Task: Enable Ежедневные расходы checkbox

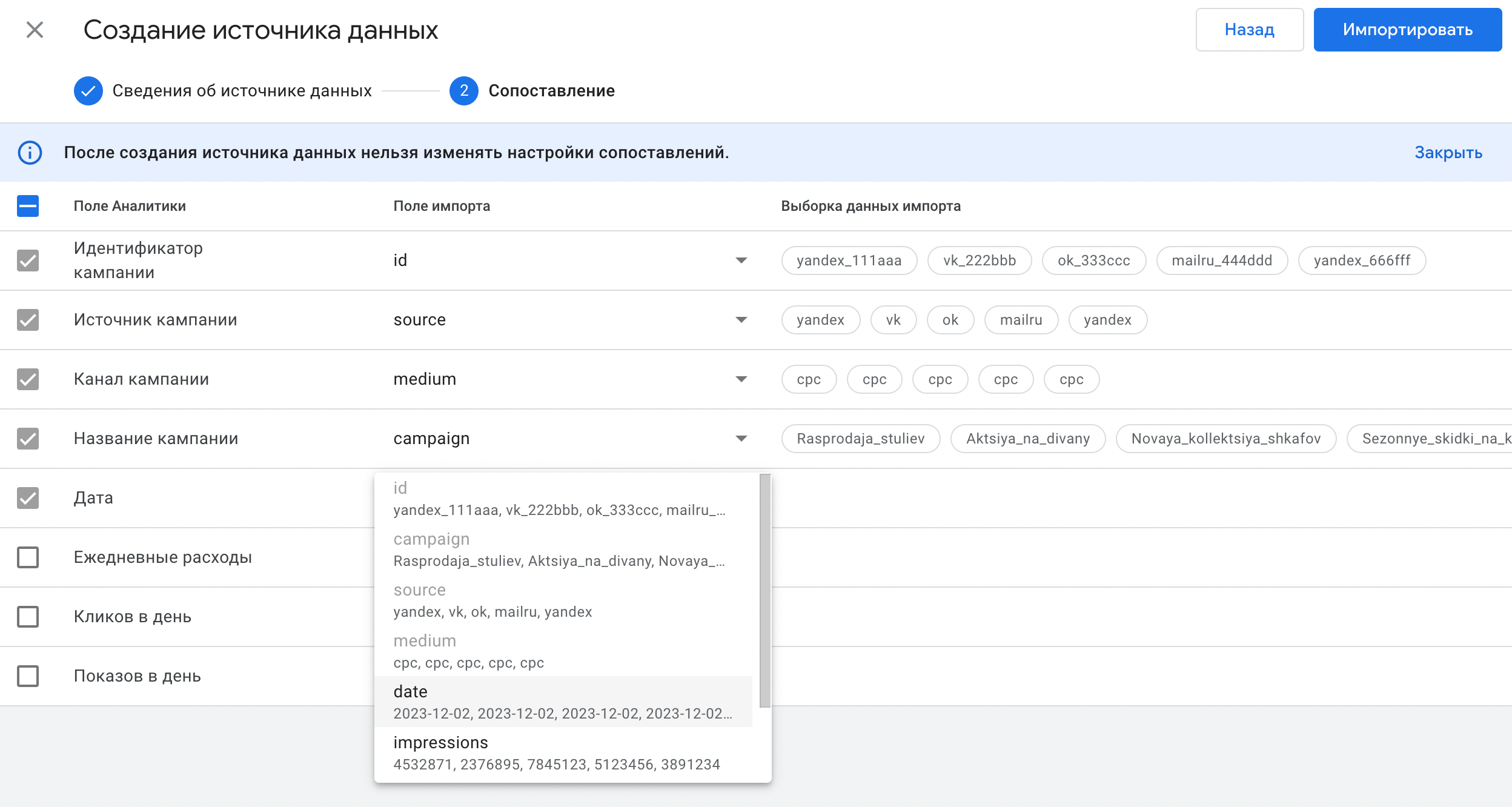Action: (28, 557)
